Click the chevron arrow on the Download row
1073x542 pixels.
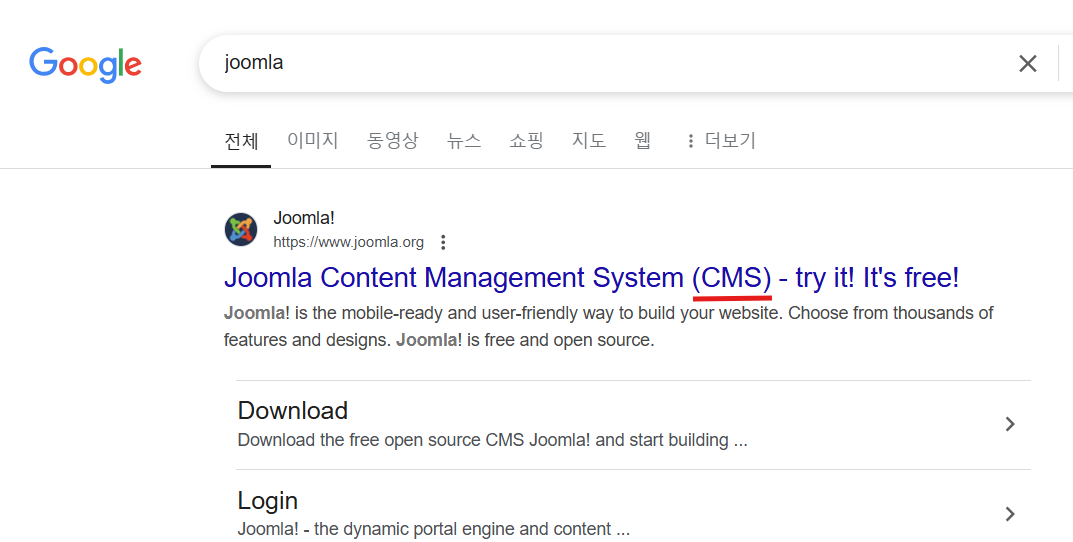tap(1010, 424)
